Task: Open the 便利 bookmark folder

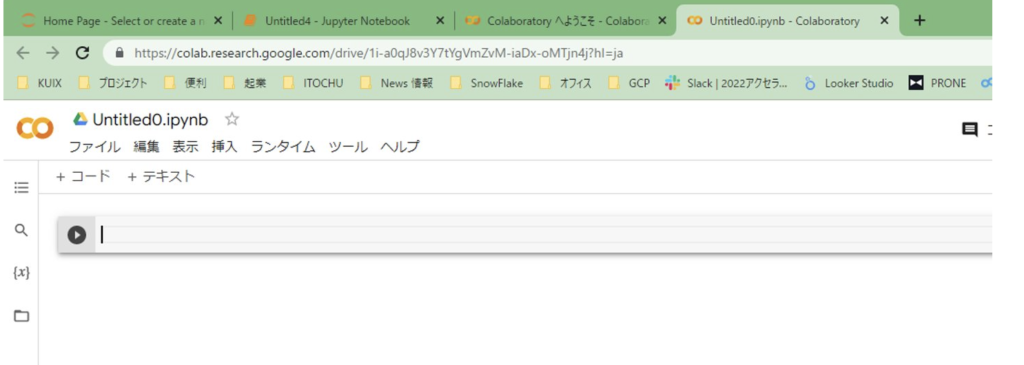Action: 185,83
